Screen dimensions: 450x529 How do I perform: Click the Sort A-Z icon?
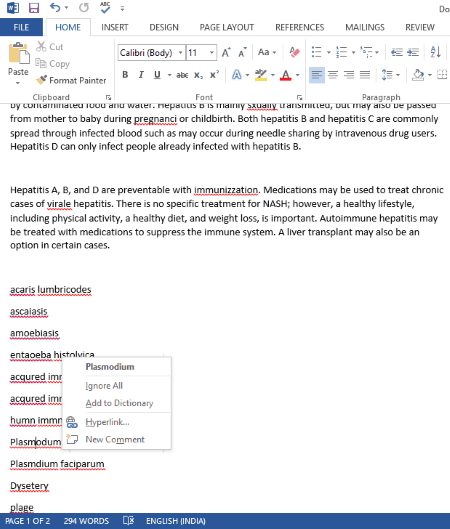point(435,52)
